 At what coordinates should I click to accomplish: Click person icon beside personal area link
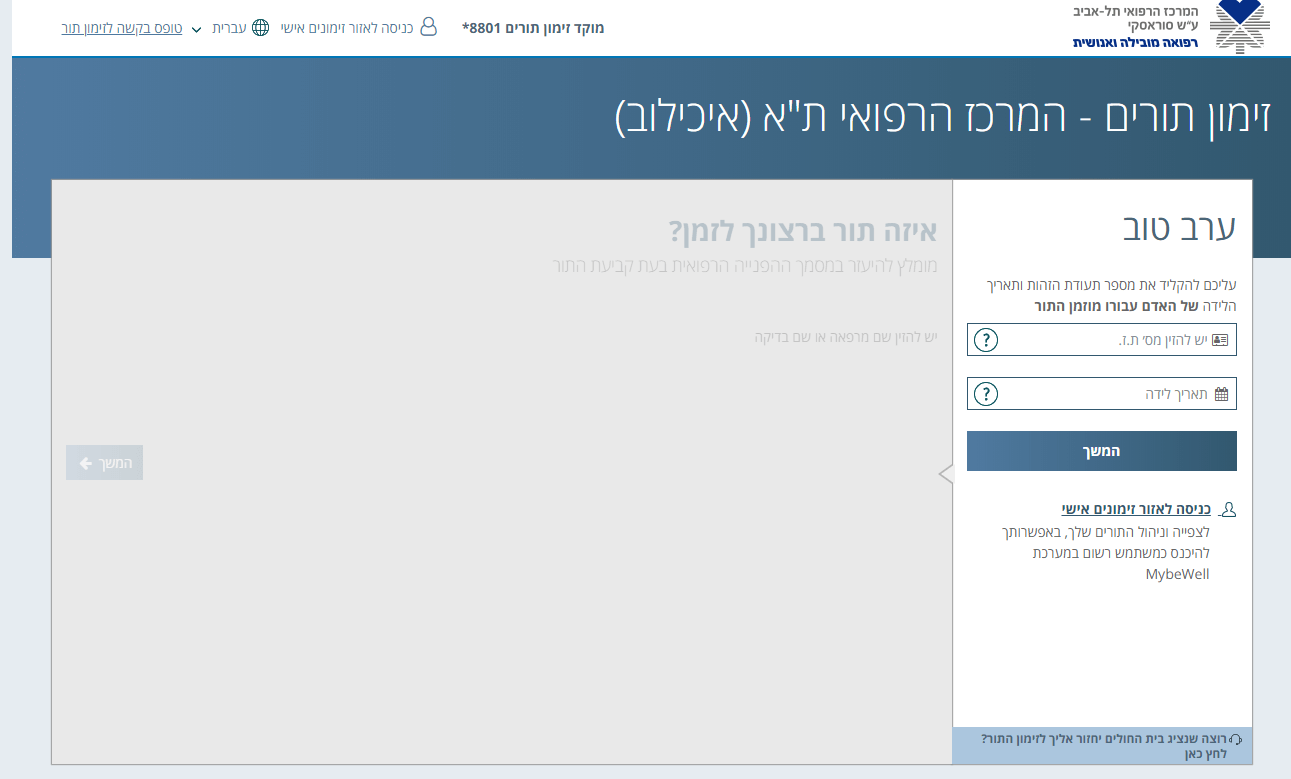pos(1229,510)
